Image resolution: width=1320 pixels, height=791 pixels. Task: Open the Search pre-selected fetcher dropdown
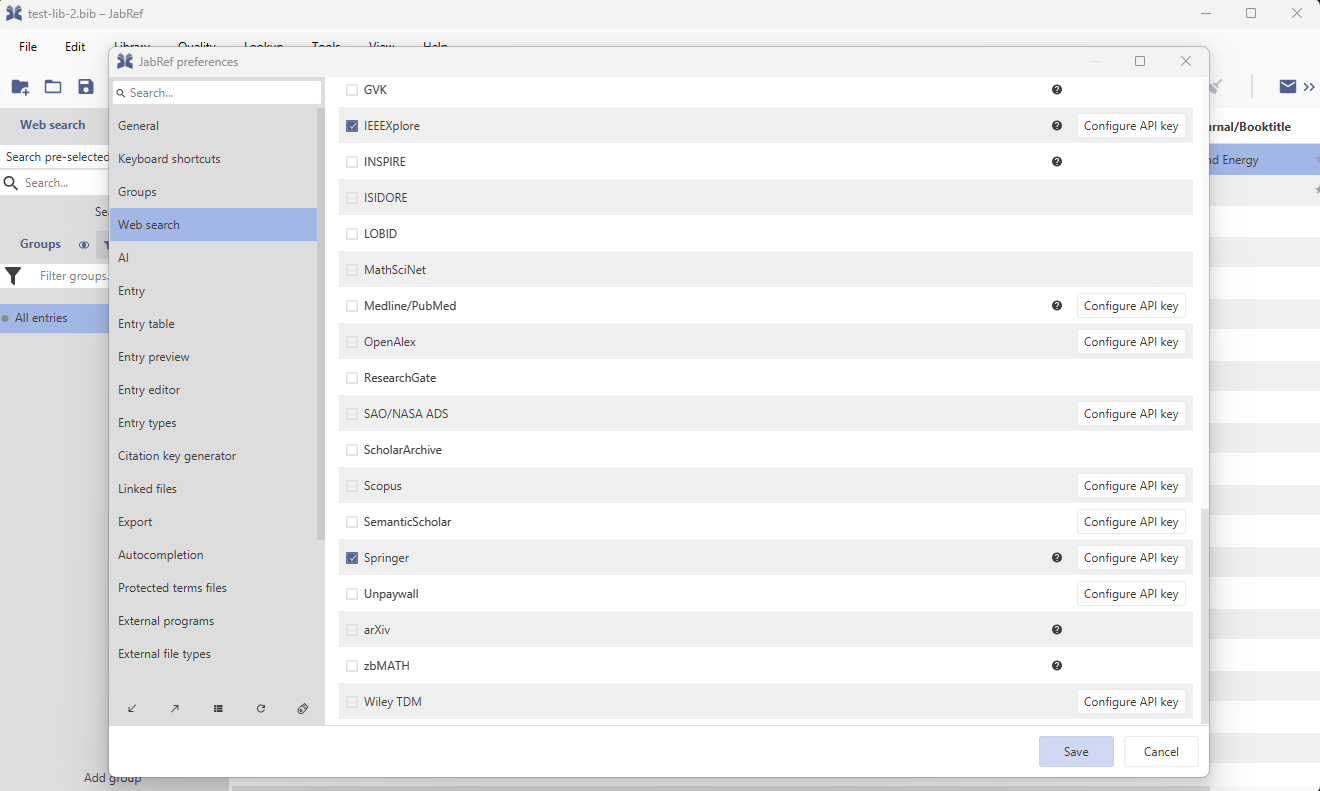click(56, 157)
